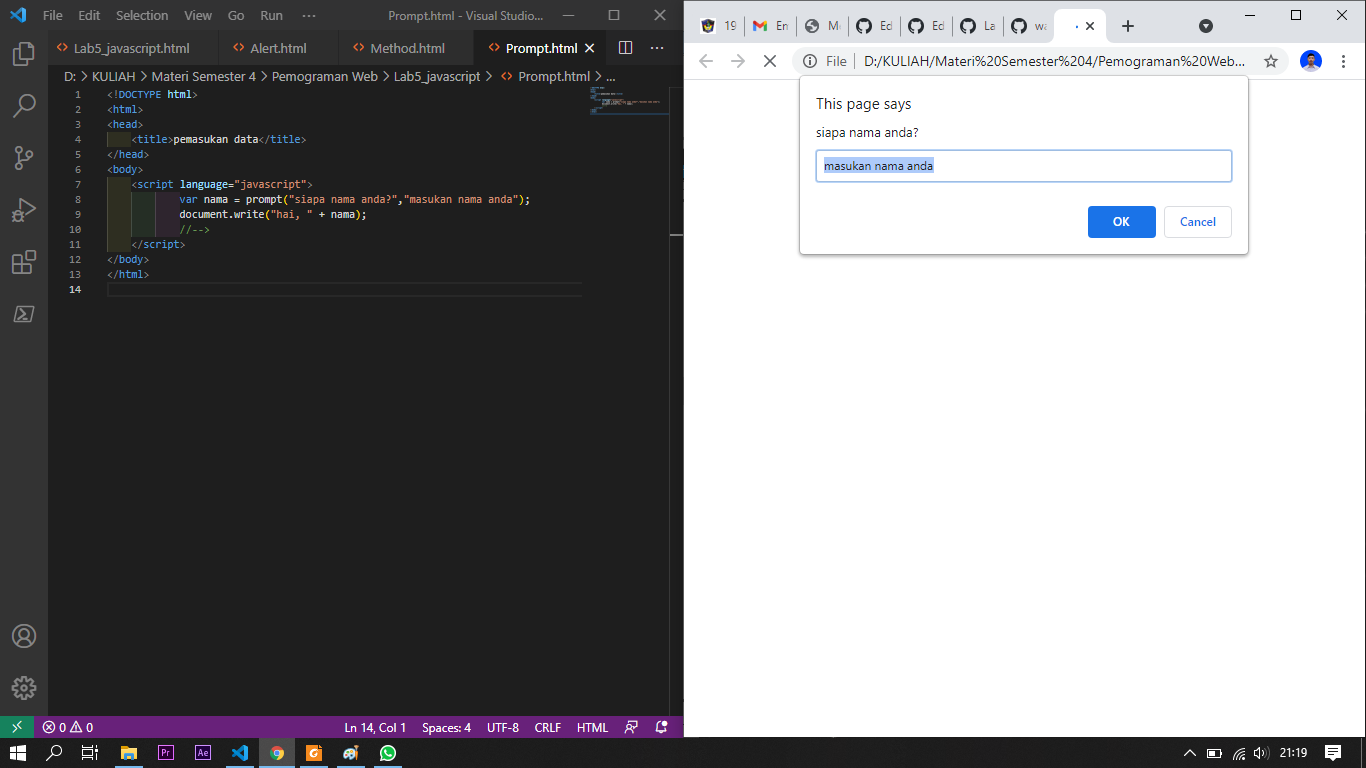Open the Run menu in VS Code
This screenshot has width=1366, height=768.
pos(270,15)
